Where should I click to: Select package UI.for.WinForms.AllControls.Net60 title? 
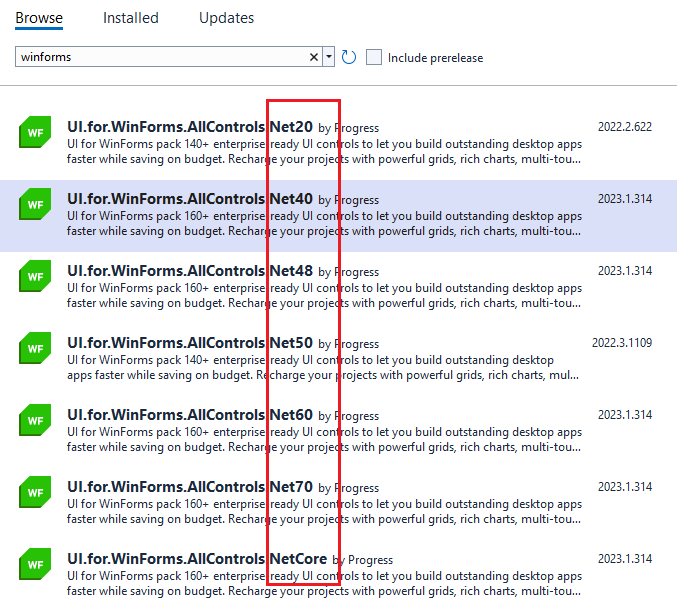coord(190,415)
